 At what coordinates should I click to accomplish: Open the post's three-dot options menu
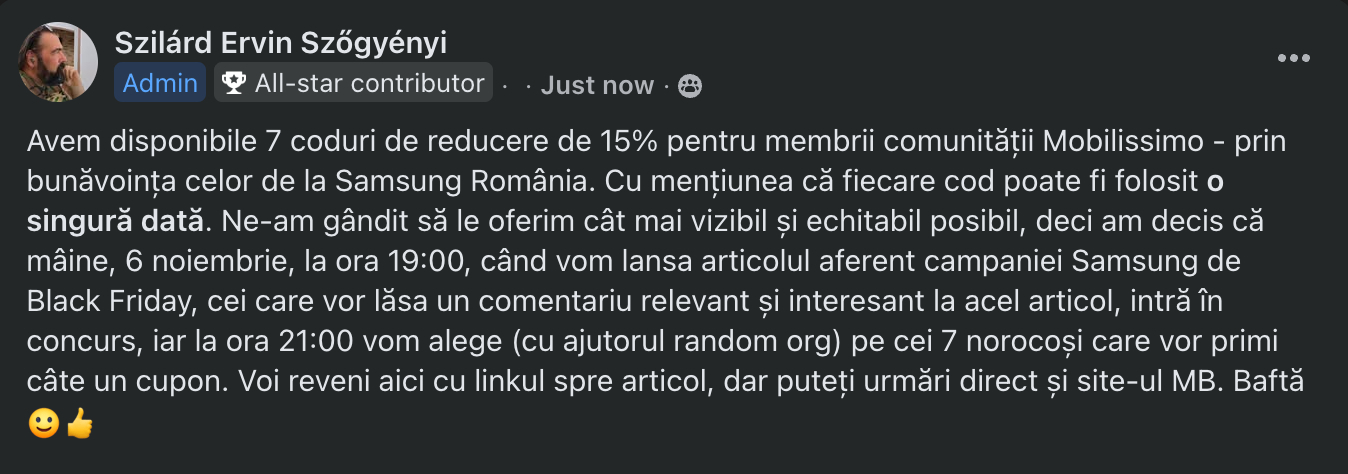coord(1293,59)
